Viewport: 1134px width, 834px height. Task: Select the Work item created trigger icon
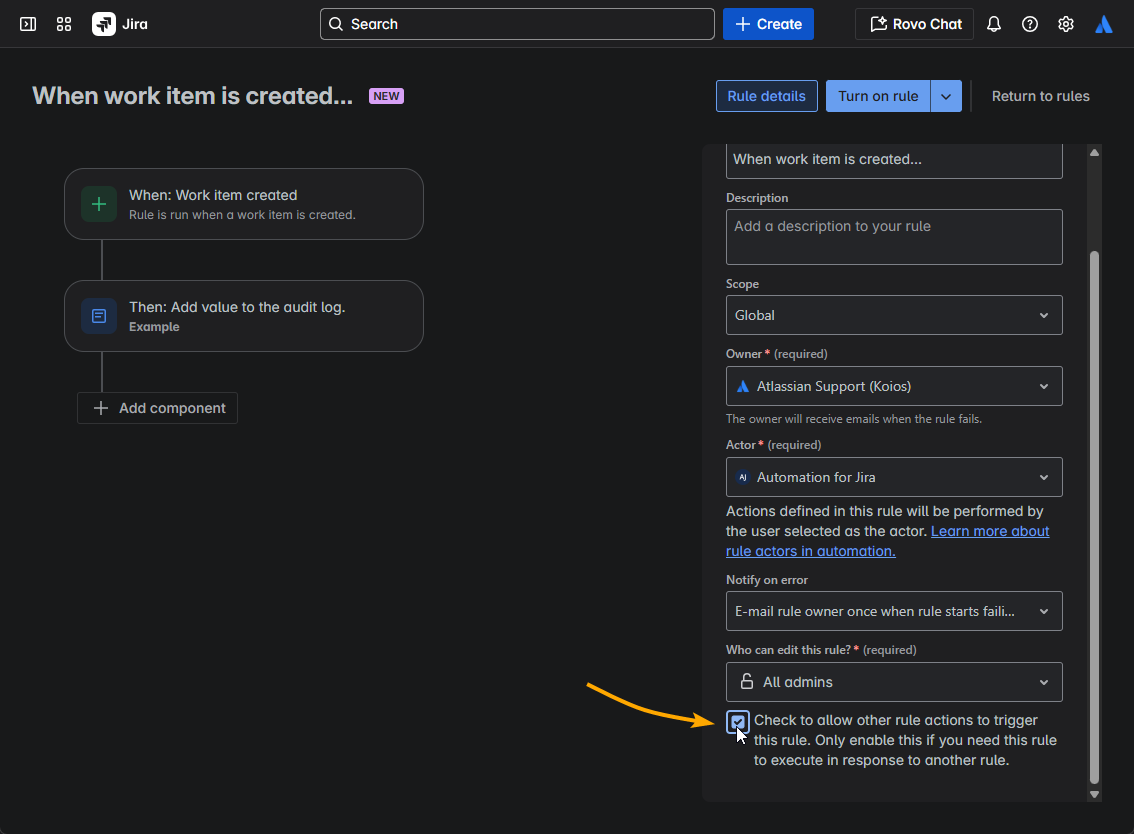pos(99,203)
